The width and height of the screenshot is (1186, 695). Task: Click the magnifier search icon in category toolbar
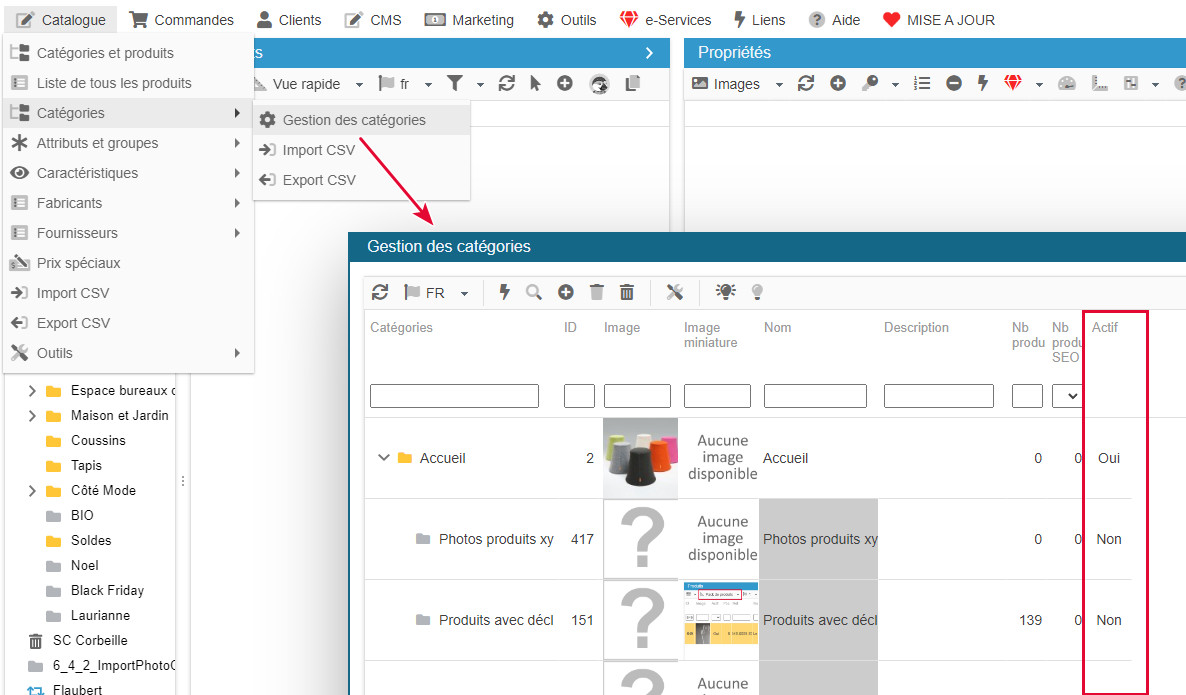(534, 292)
